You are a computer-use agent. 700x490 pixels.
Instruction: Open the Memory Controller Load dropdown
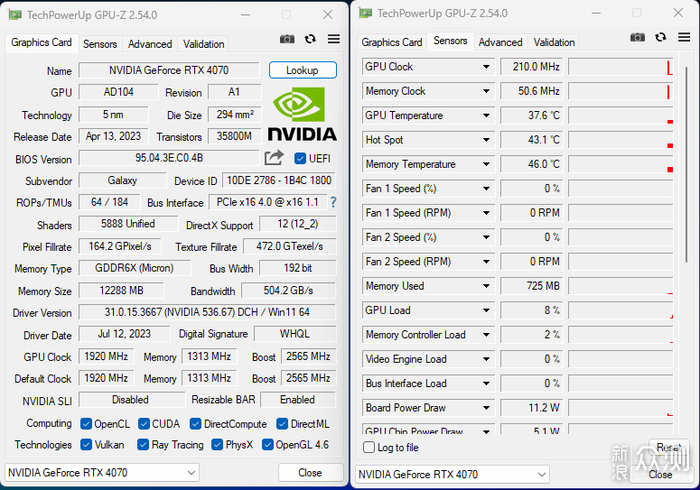click(486, 335)
